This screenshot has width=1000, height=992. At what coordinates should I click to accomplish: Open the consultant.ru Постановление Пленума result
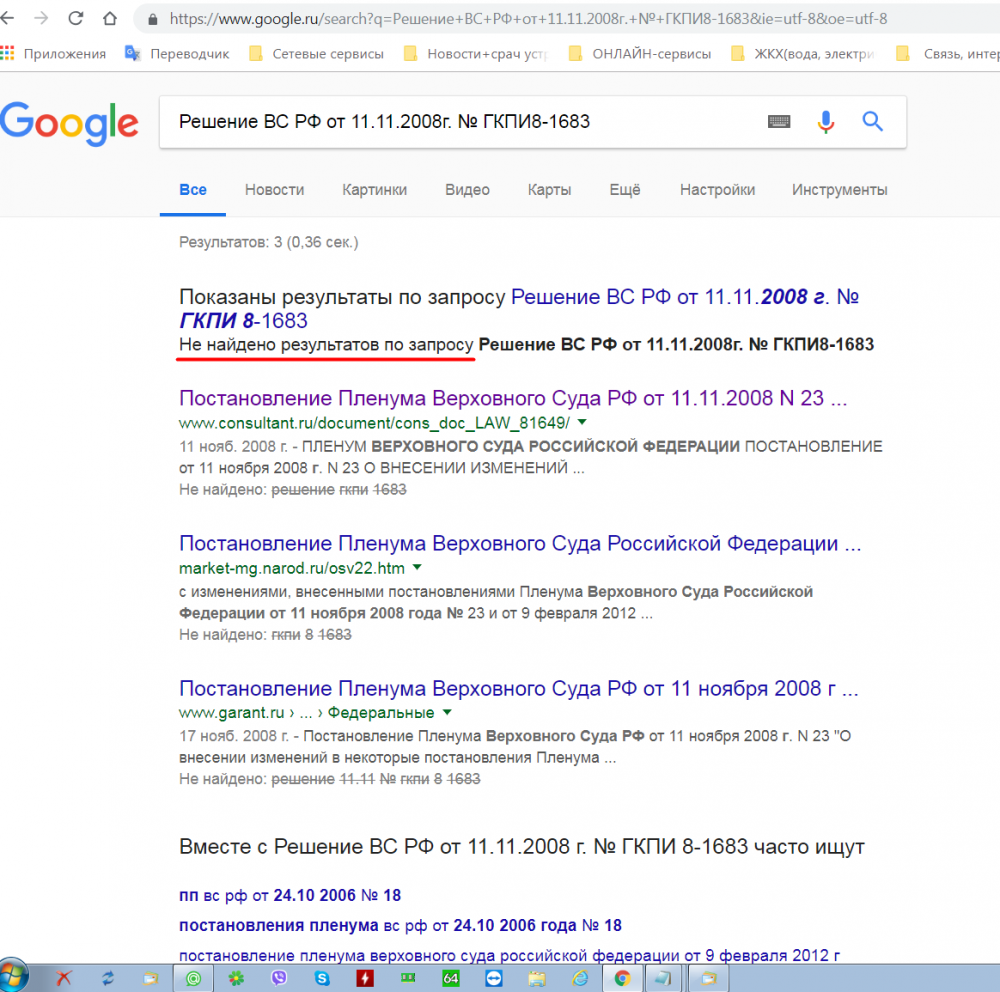(x=512, y=399)
